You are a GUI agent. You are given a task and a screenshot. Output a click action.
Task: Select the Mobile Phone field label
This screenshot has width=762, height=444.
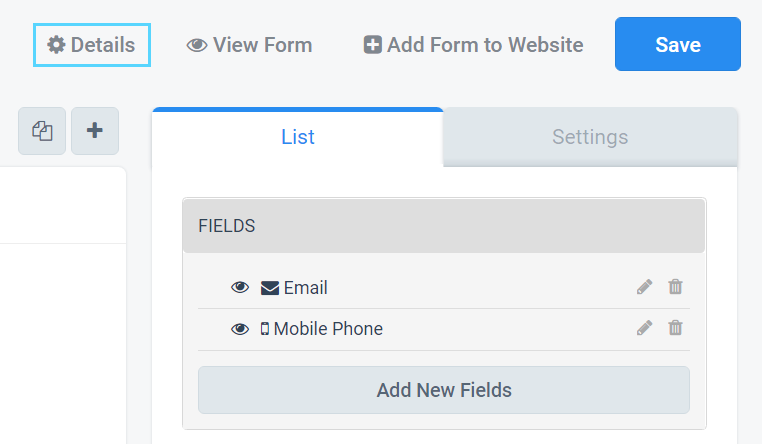tap(328, 329)
